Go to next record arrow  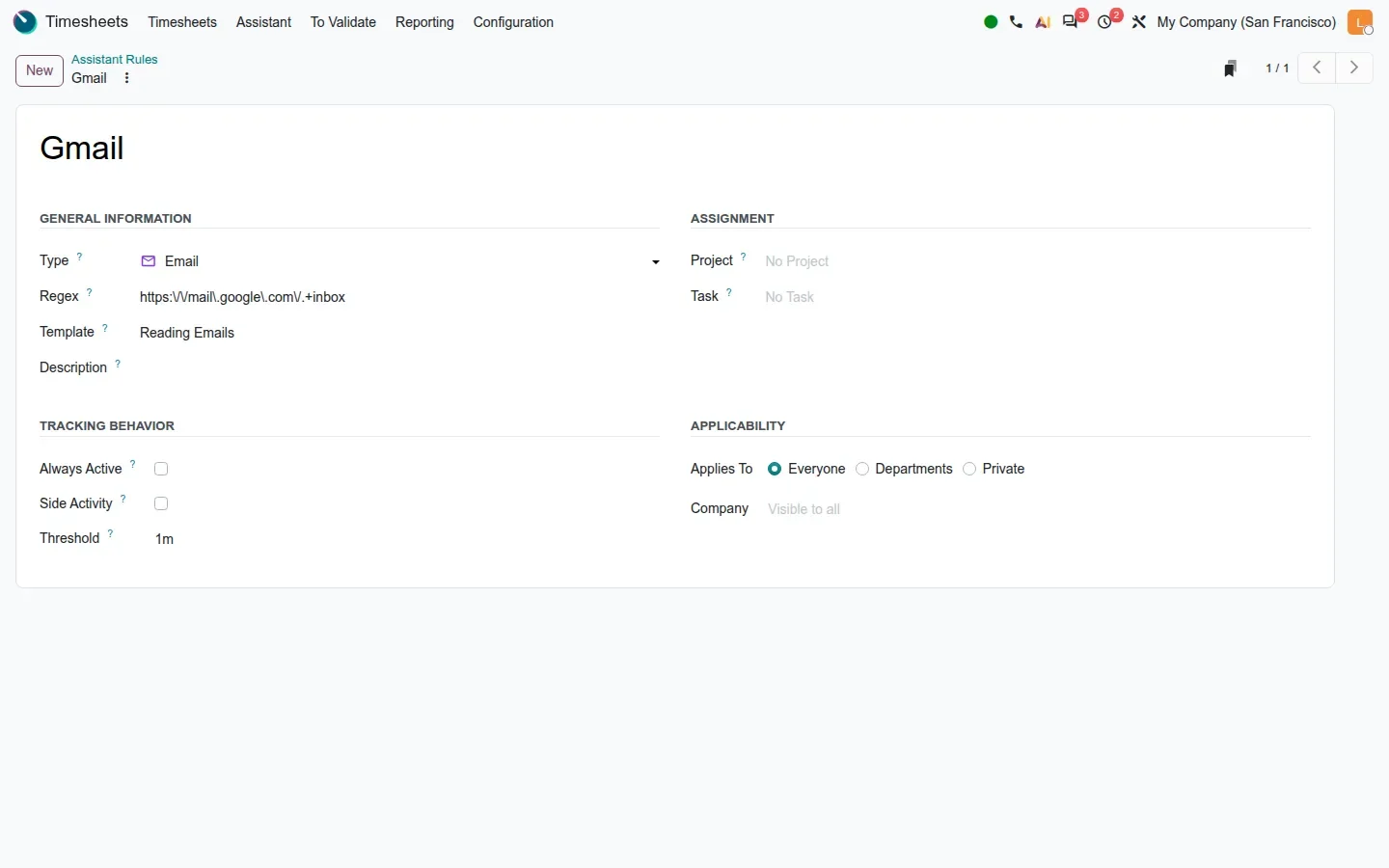[1354, 68]
